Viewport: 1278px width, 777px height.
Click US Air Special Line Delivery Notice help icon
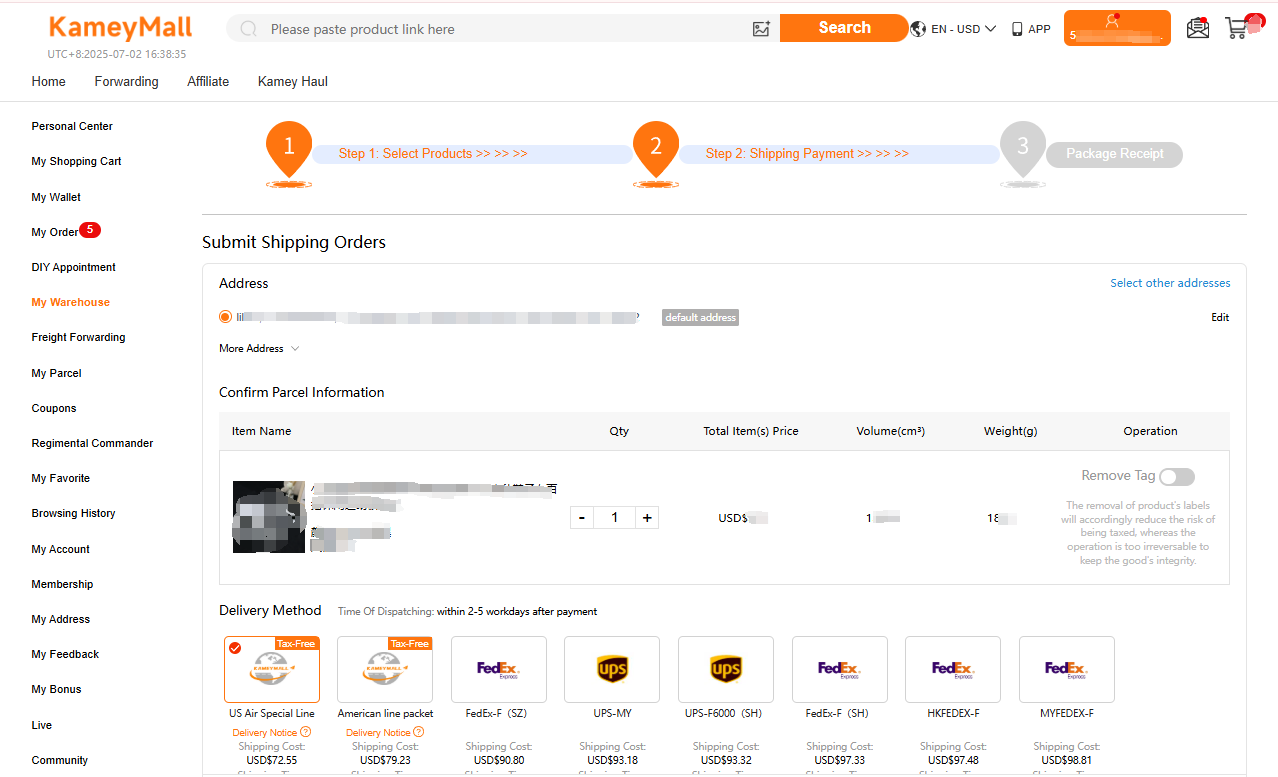pyautogui.click(x=306, y=732)
